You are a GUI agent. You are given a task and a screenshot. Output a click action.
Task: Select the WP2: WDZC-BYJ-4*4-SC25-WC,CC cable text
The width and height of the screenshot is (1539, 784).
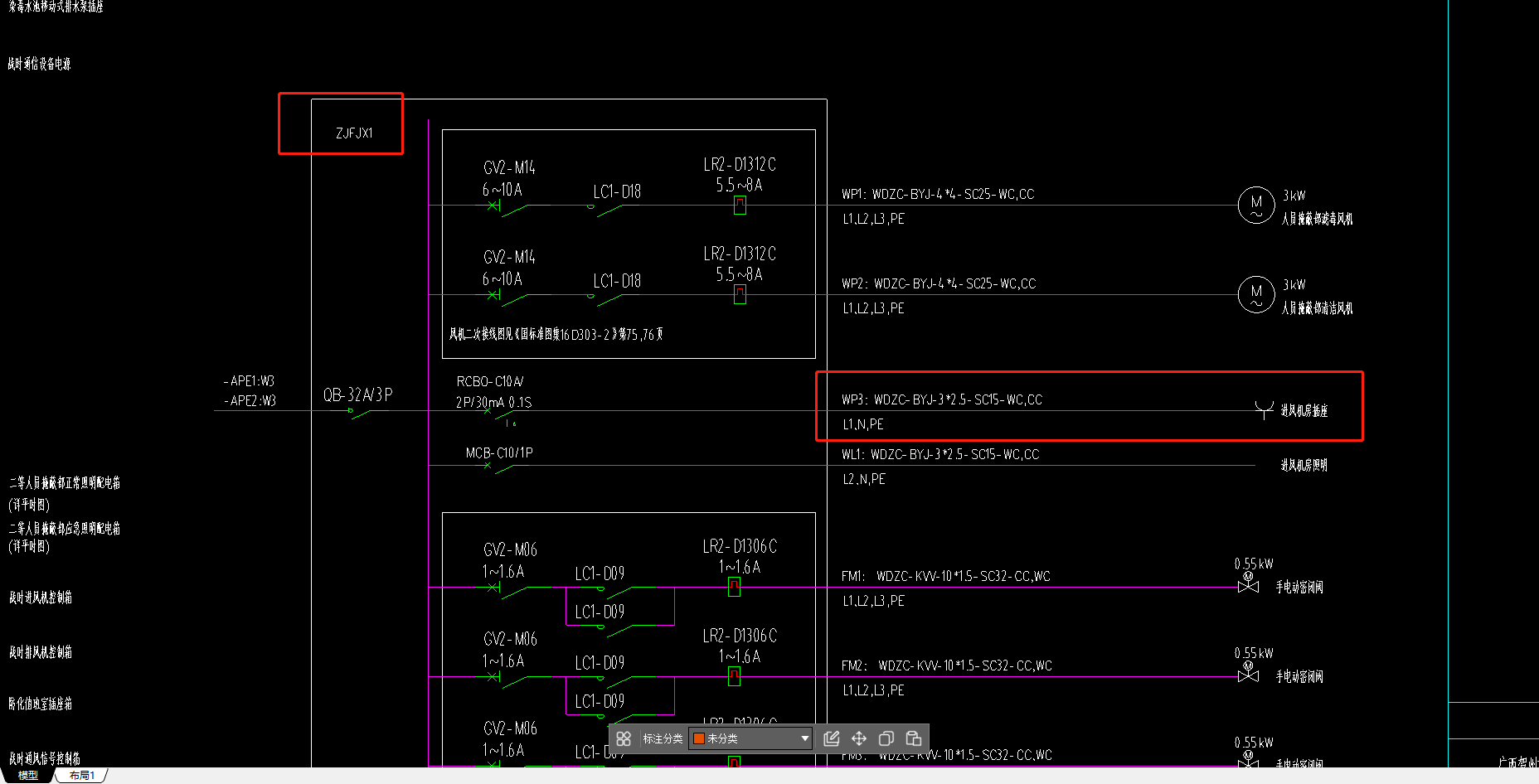pos(939,283)
